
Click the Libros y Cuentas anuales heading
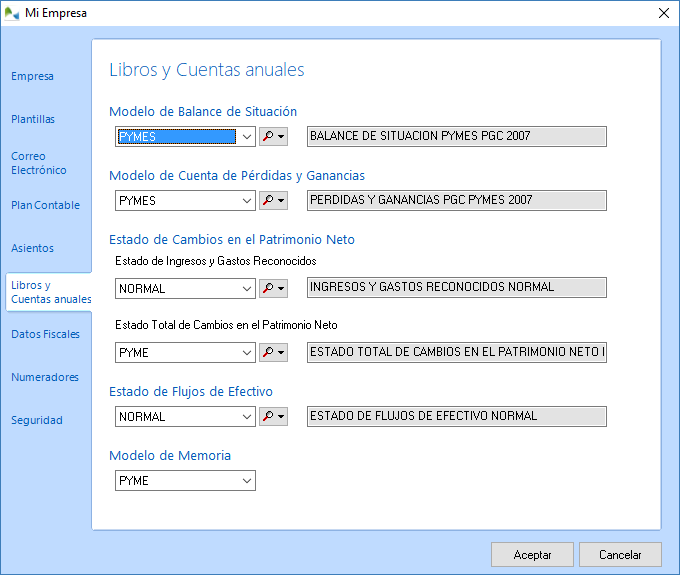pos(207,70)
